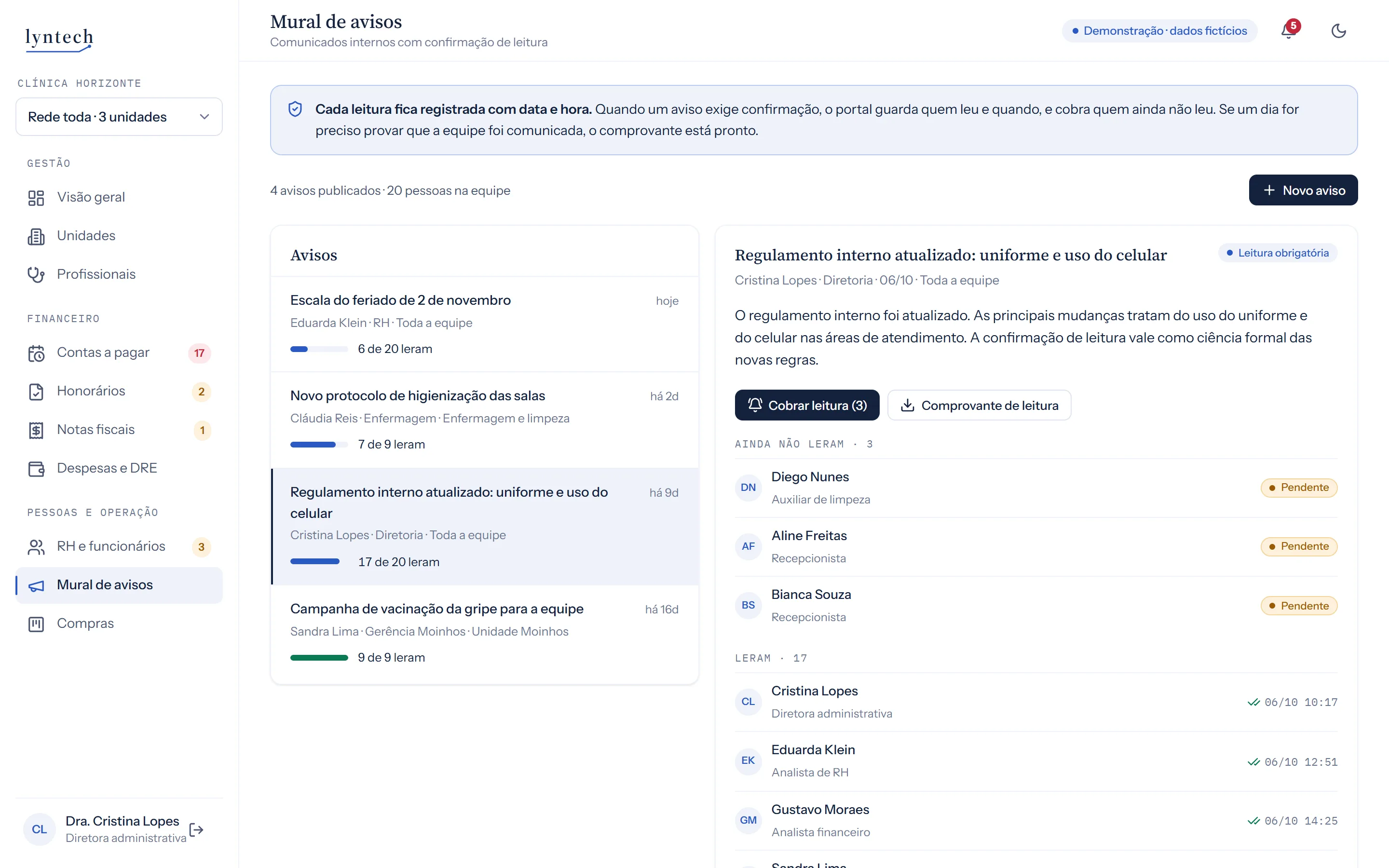This screenshot has height=868, width=1389.
Task: Select the Escala do feriado de 2 de novembro notice
Action: (484, 325)
